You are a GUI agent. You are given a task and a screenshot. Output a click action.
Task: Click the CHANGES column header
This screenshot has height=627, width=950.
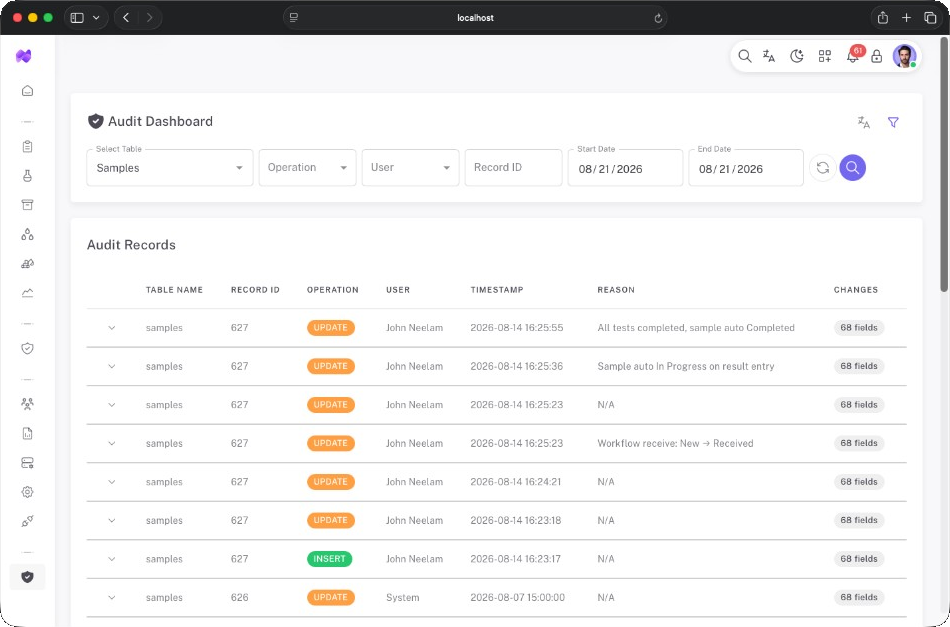coord(855,290)
